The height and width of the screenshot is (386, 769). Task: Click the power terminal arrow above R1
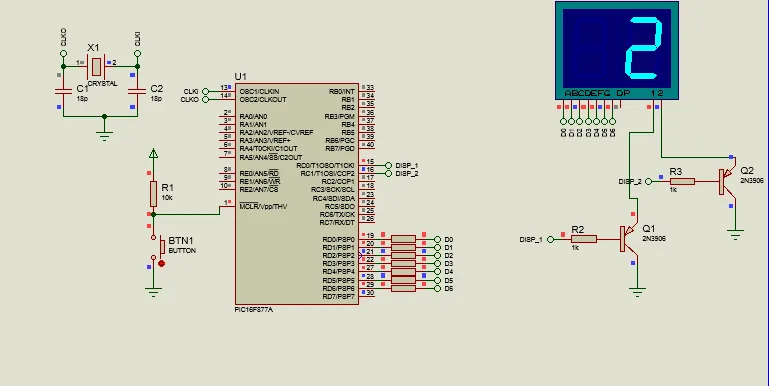[154, 154]
